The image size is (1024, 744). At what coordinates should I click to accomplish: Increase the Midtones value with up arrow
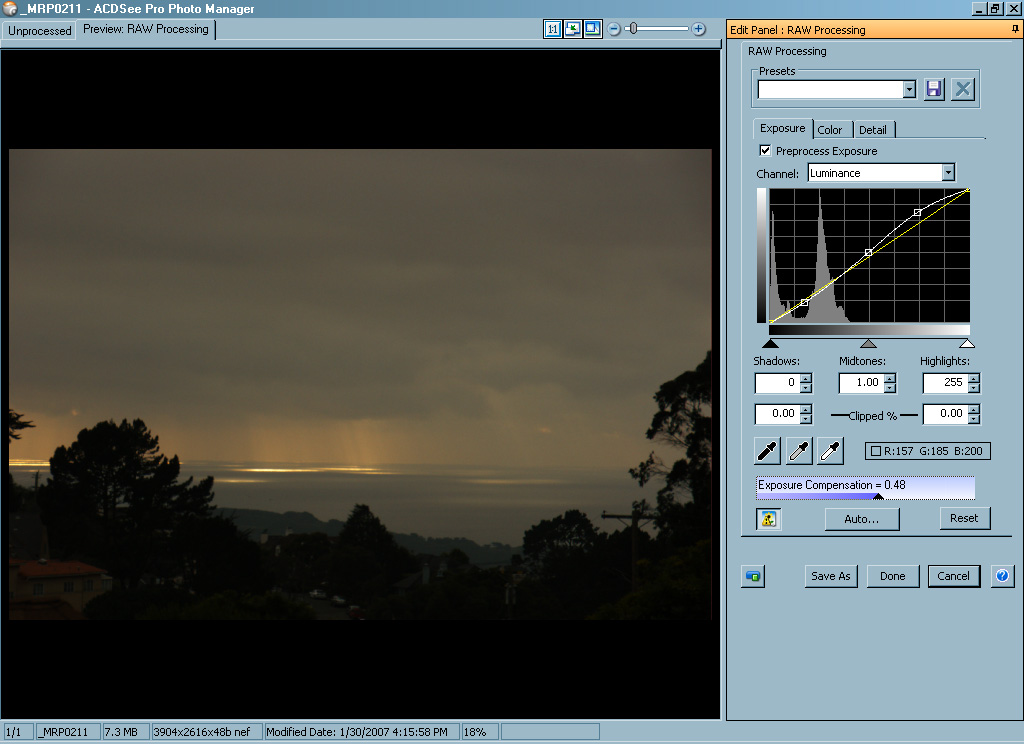tap(890, 378)
